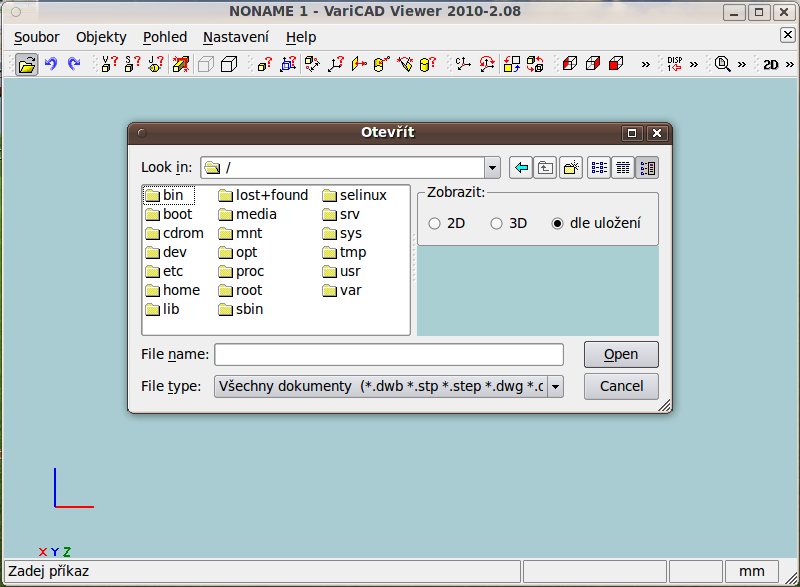Go back using the cyan arrow in the Otevřít dialog
800x587 pixels.
click(x=521, y=168)
